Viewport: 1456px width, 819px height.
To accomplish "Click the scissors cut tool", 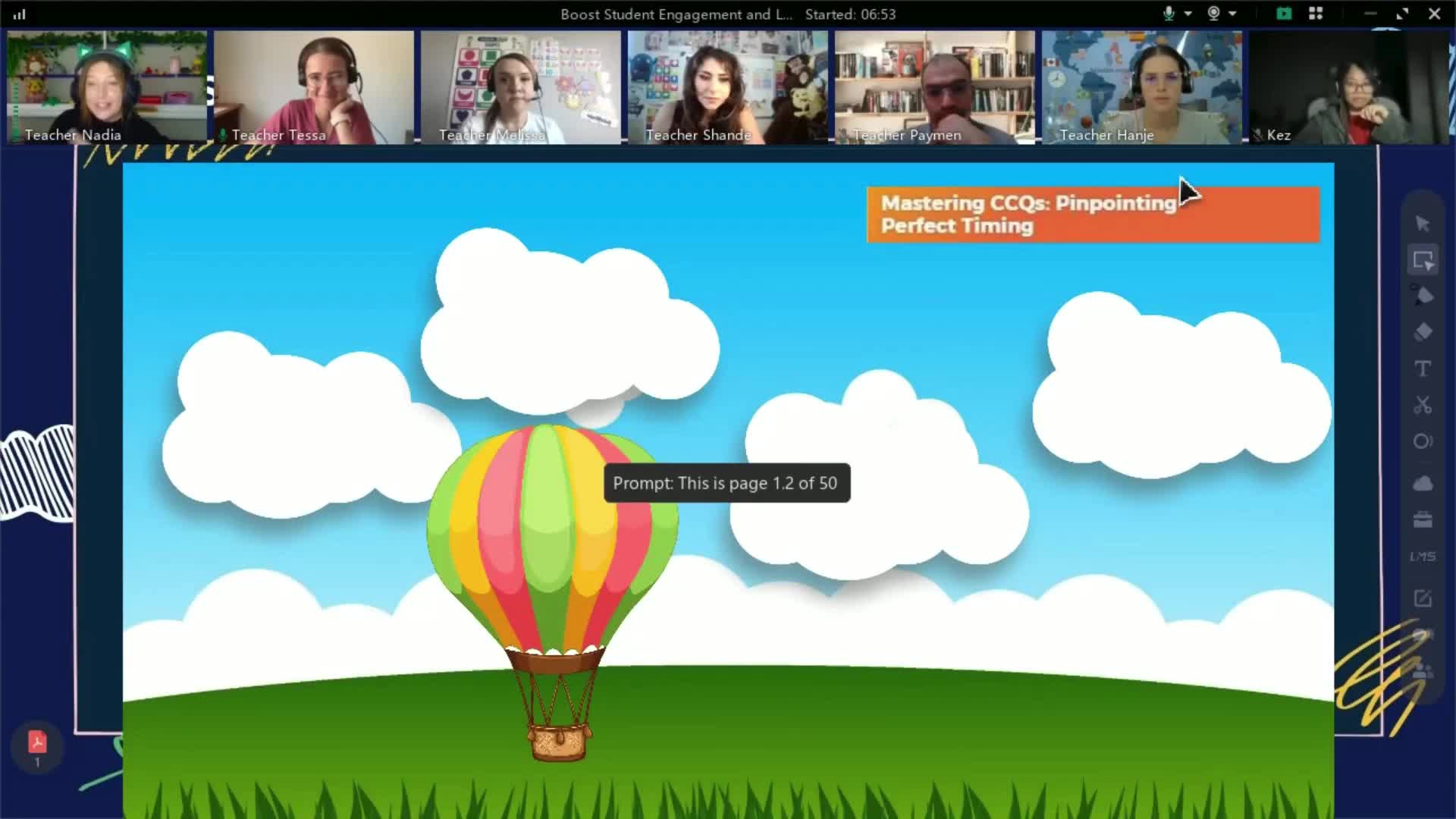I will (x=1423, y=405).
